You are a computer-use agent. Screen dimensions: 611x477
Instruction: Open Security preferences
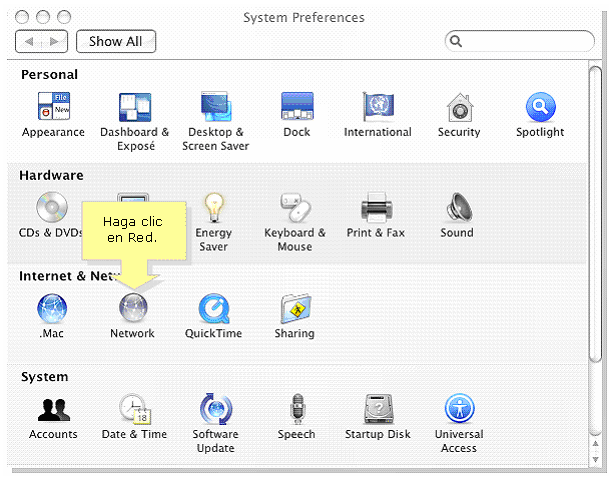tap(459, 107)
